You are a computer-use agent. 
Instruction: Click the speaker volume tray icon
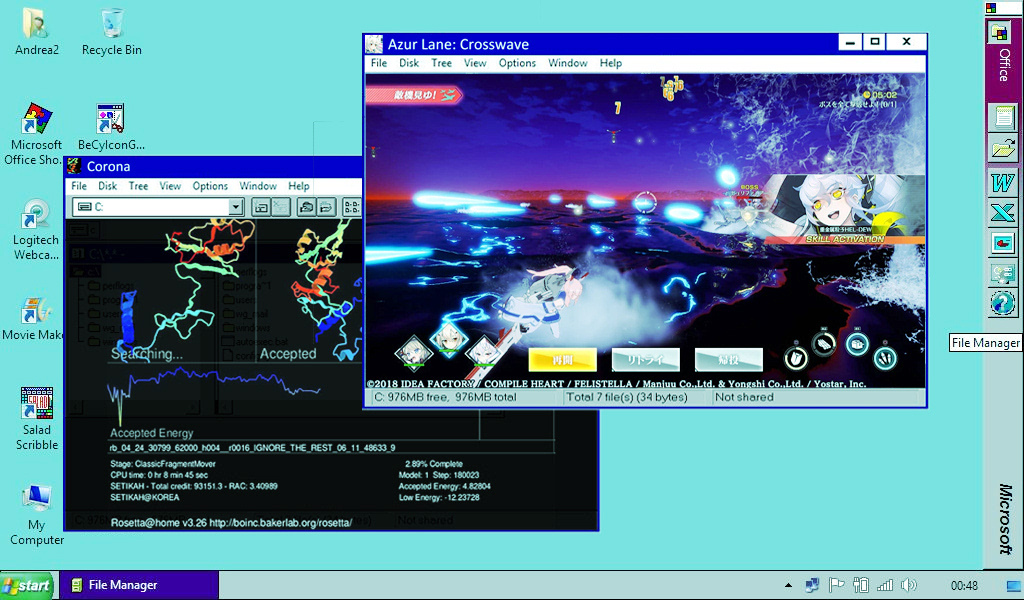coord(908,585)
